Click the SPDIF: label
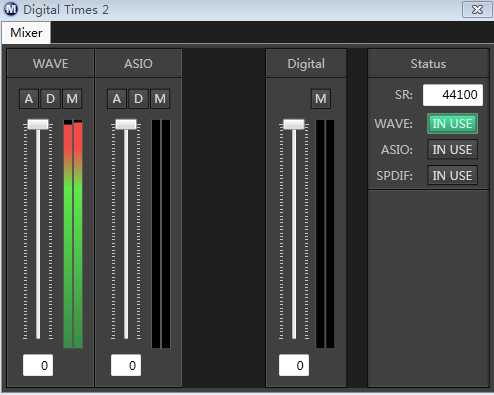 coord(395,175)
